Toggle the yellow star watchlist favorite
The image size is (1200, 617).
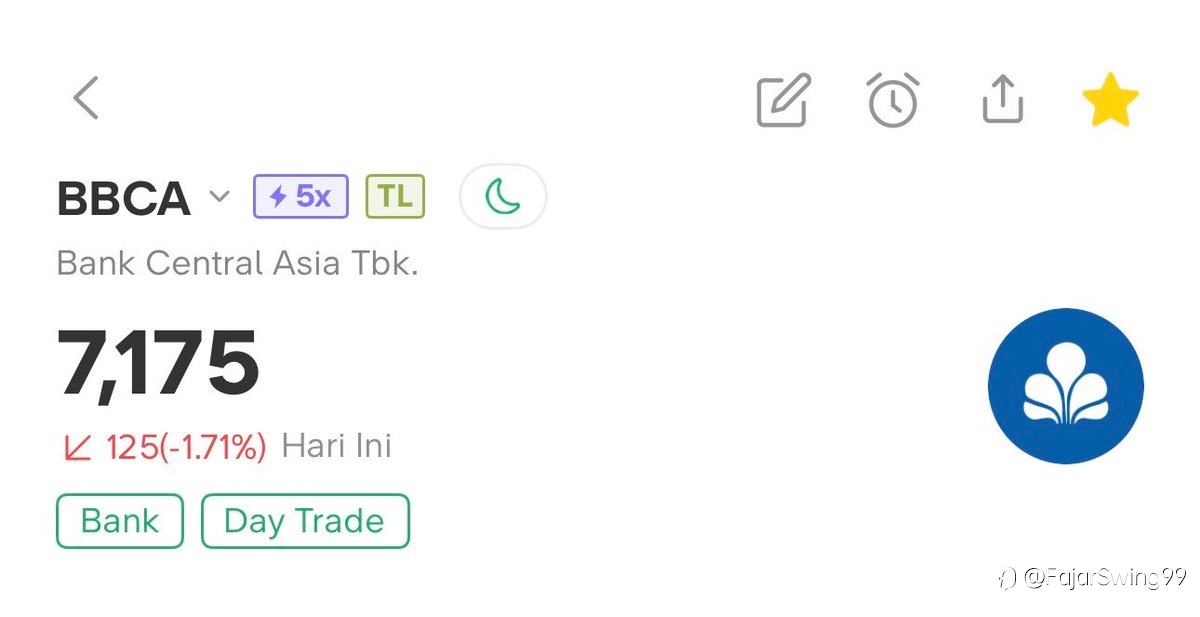pyautogui.click(x=1110, y=102)
